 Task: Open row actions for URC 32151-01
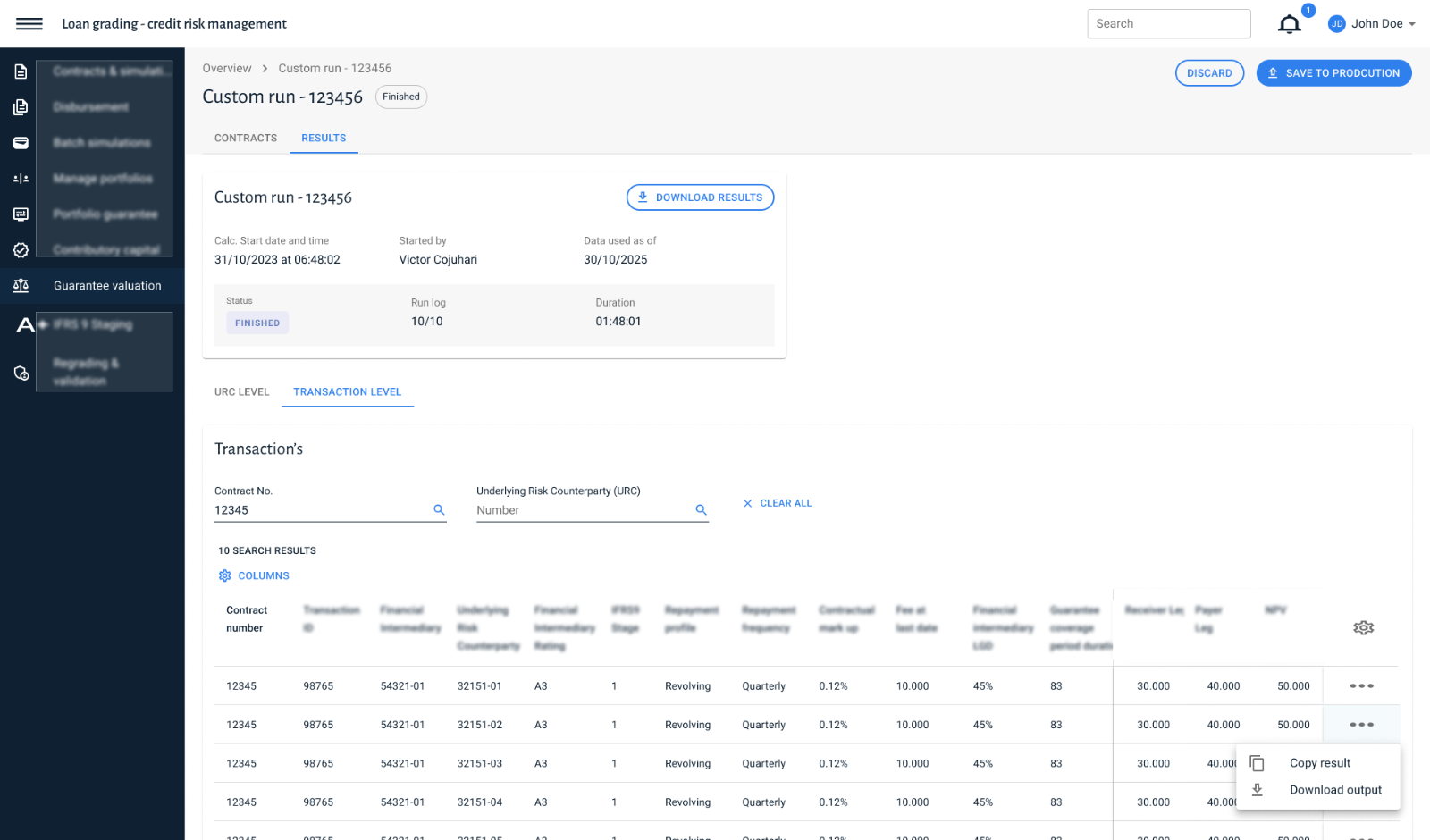[1361, 686]
